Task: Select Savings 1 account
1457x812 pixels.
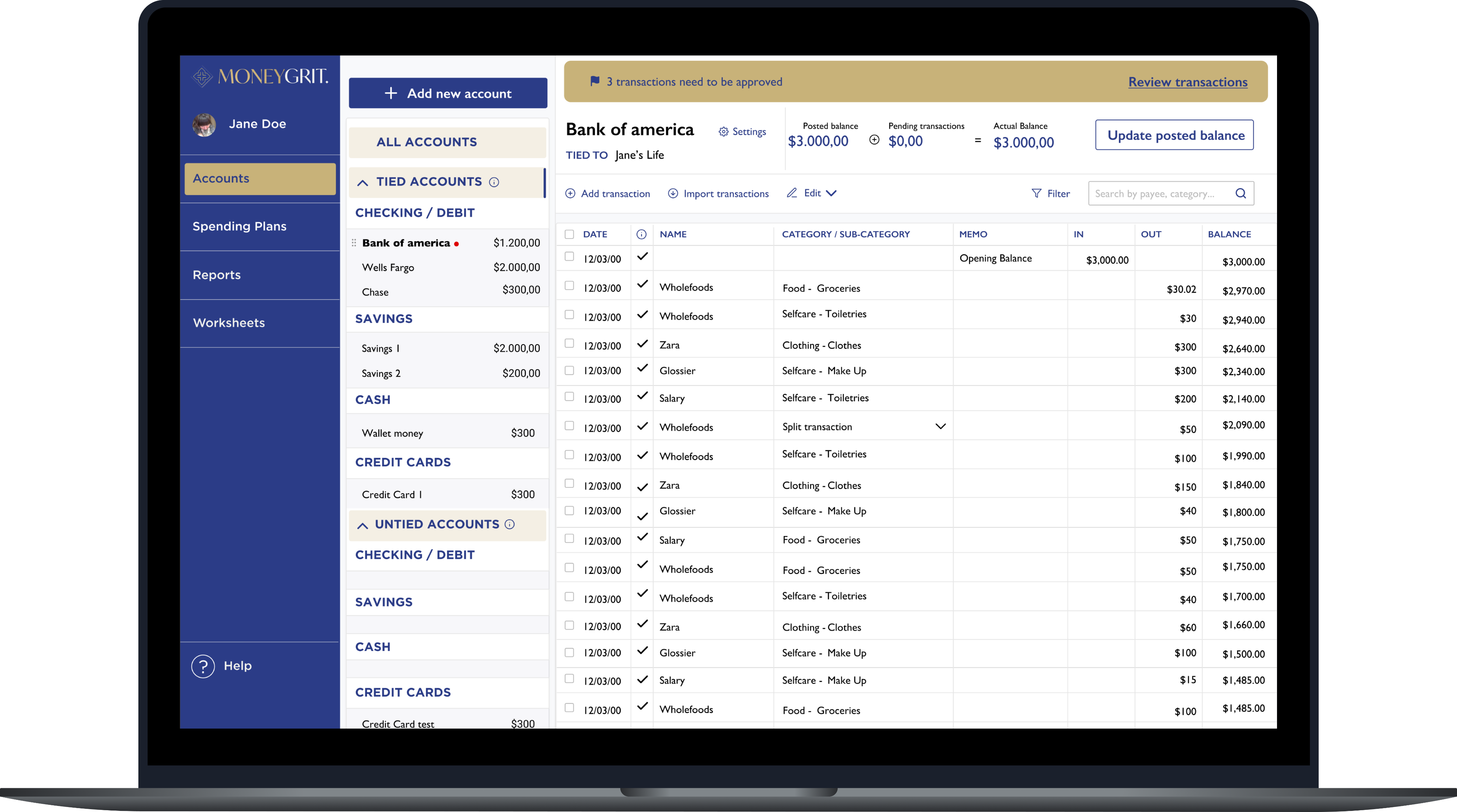Action: [447, 348]
